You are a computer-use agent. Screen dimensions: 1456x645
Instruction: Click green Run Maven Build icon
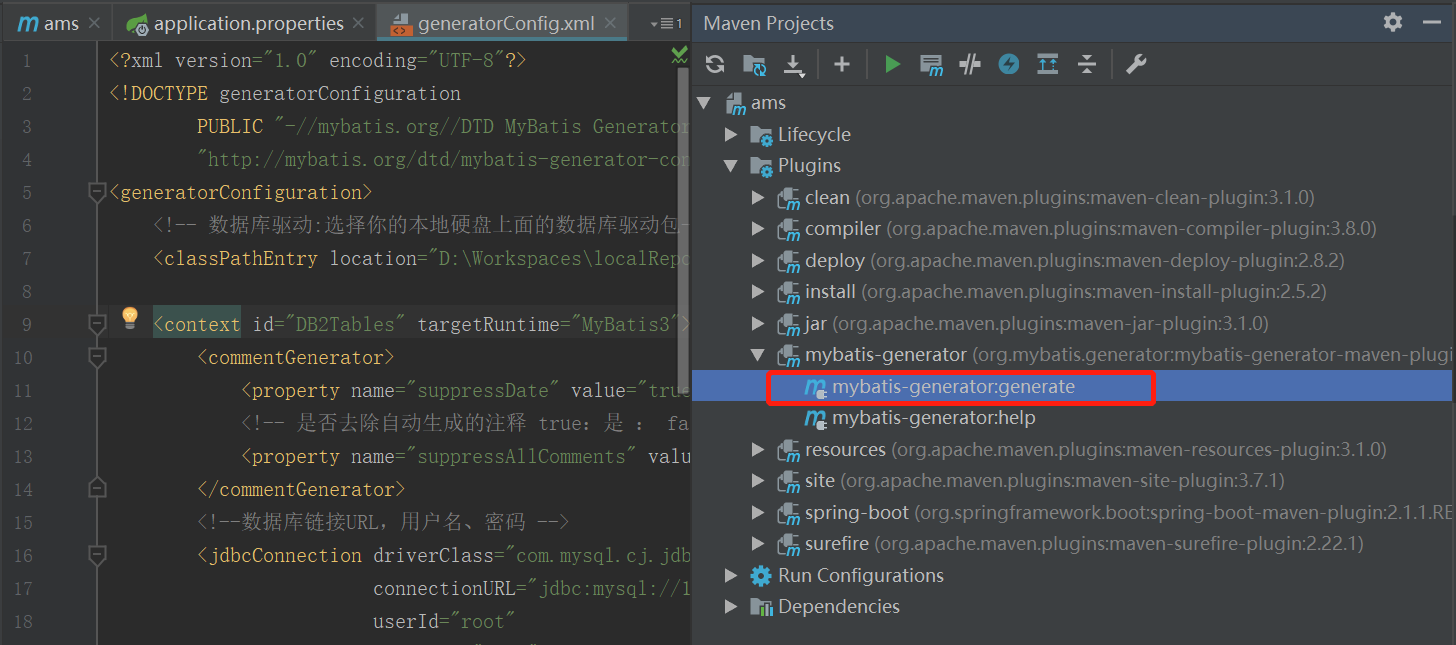(892, 64)
